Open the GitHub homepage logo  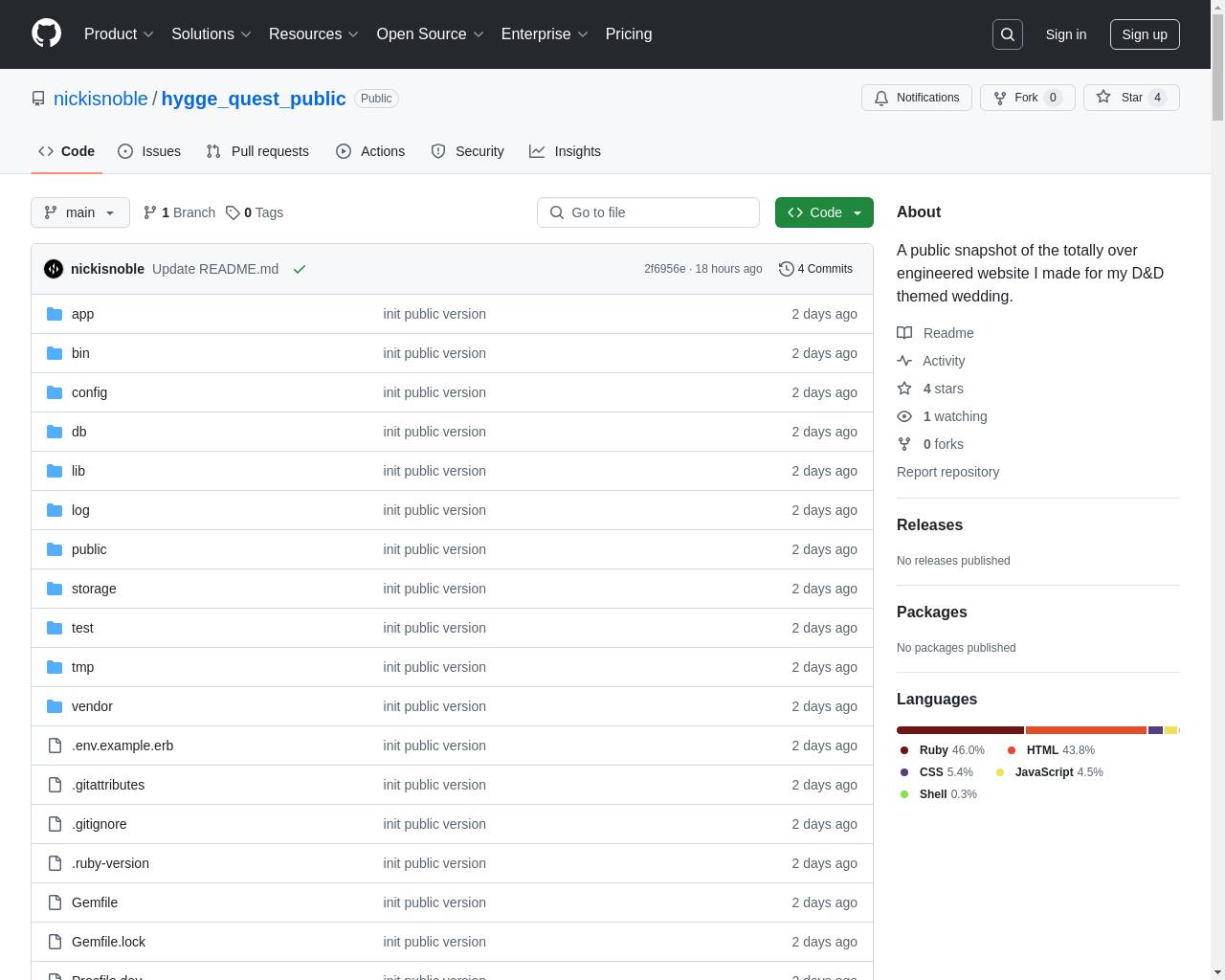coord(46,33)
